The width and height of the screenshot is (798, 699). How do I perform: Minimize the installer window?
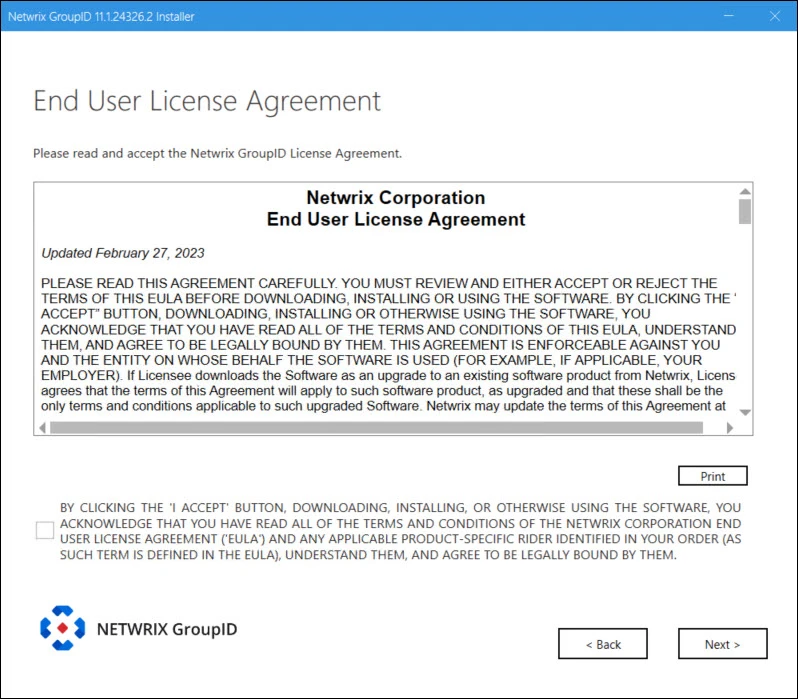729,16
